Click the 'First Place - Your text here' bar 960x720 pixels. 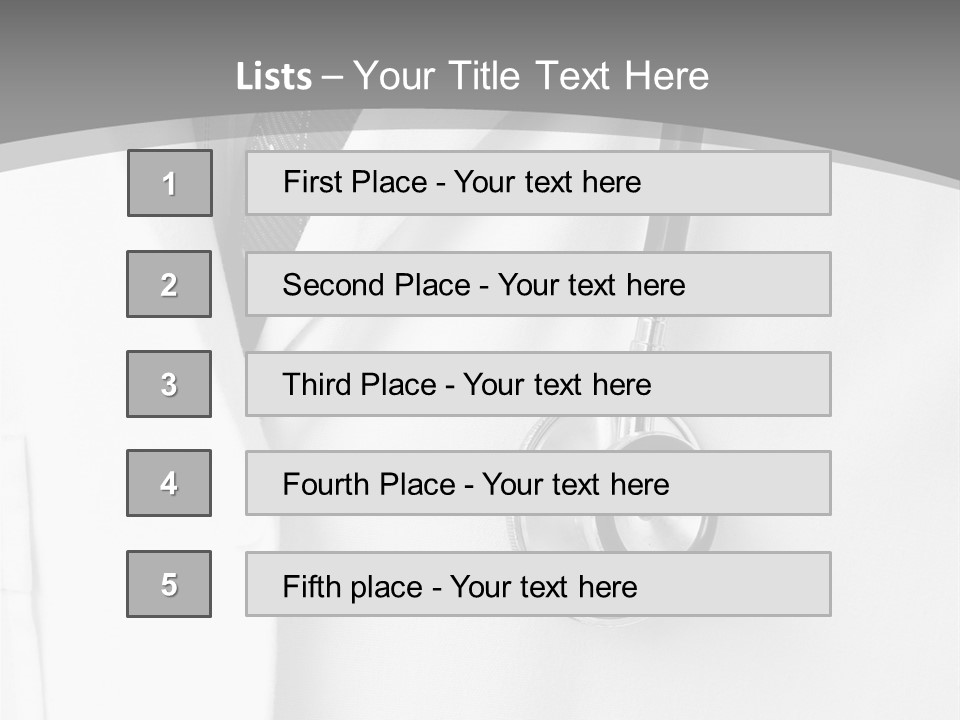(x=538, y=183)
